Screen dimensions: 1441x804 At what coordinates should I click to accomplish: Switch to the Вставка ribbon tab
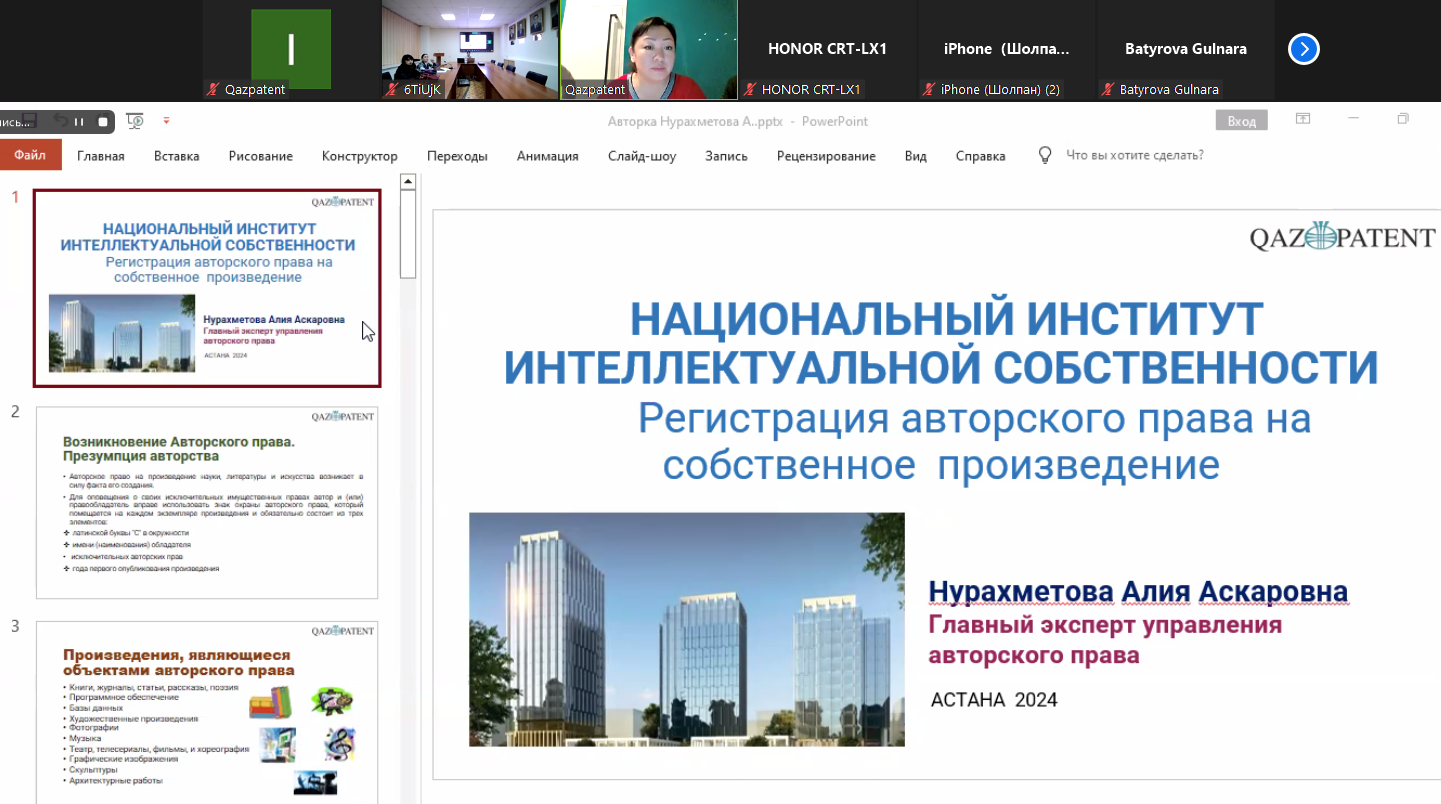coord(176,156)
